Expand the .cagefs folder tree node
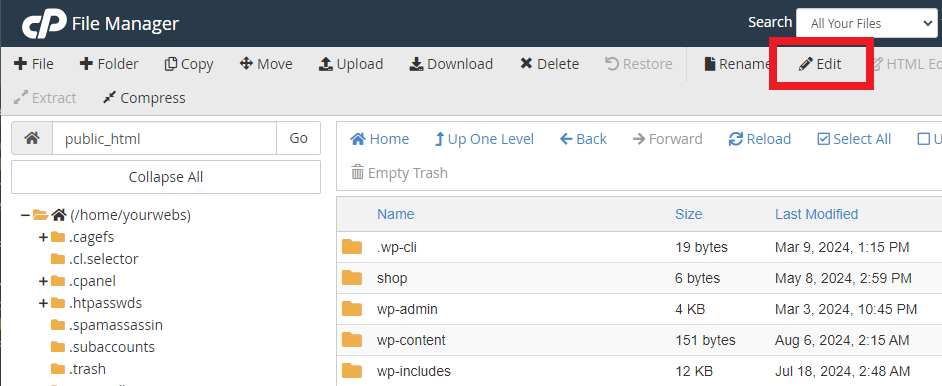942x386 pixels. pyautogui.click(x=43, y=237)
